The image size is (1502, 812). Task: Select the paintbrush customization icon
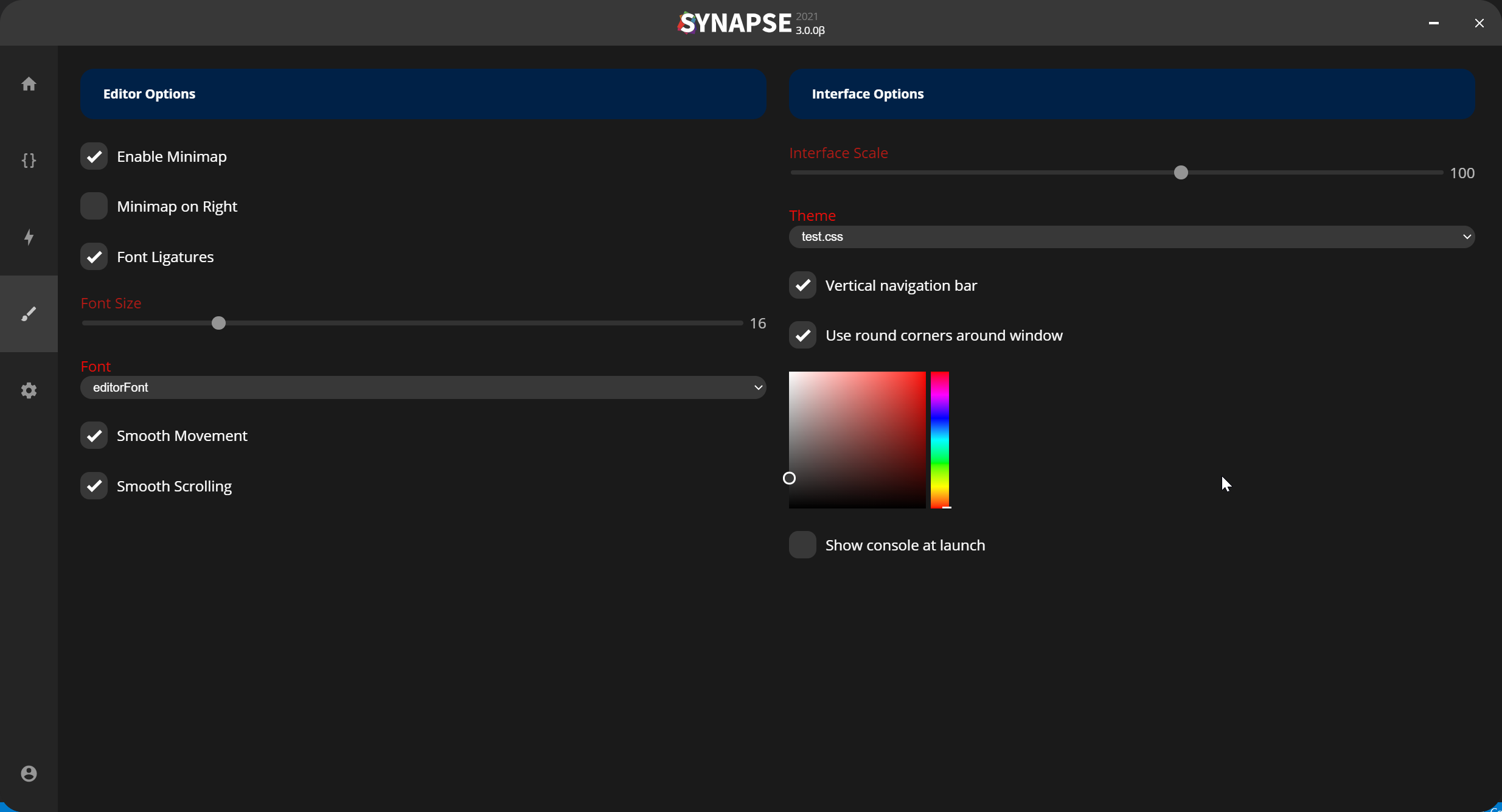point(29,314)
